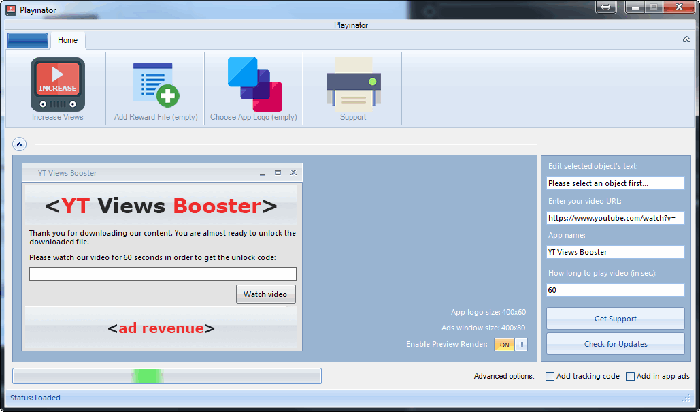Click the Status: Loaded text

35,397
